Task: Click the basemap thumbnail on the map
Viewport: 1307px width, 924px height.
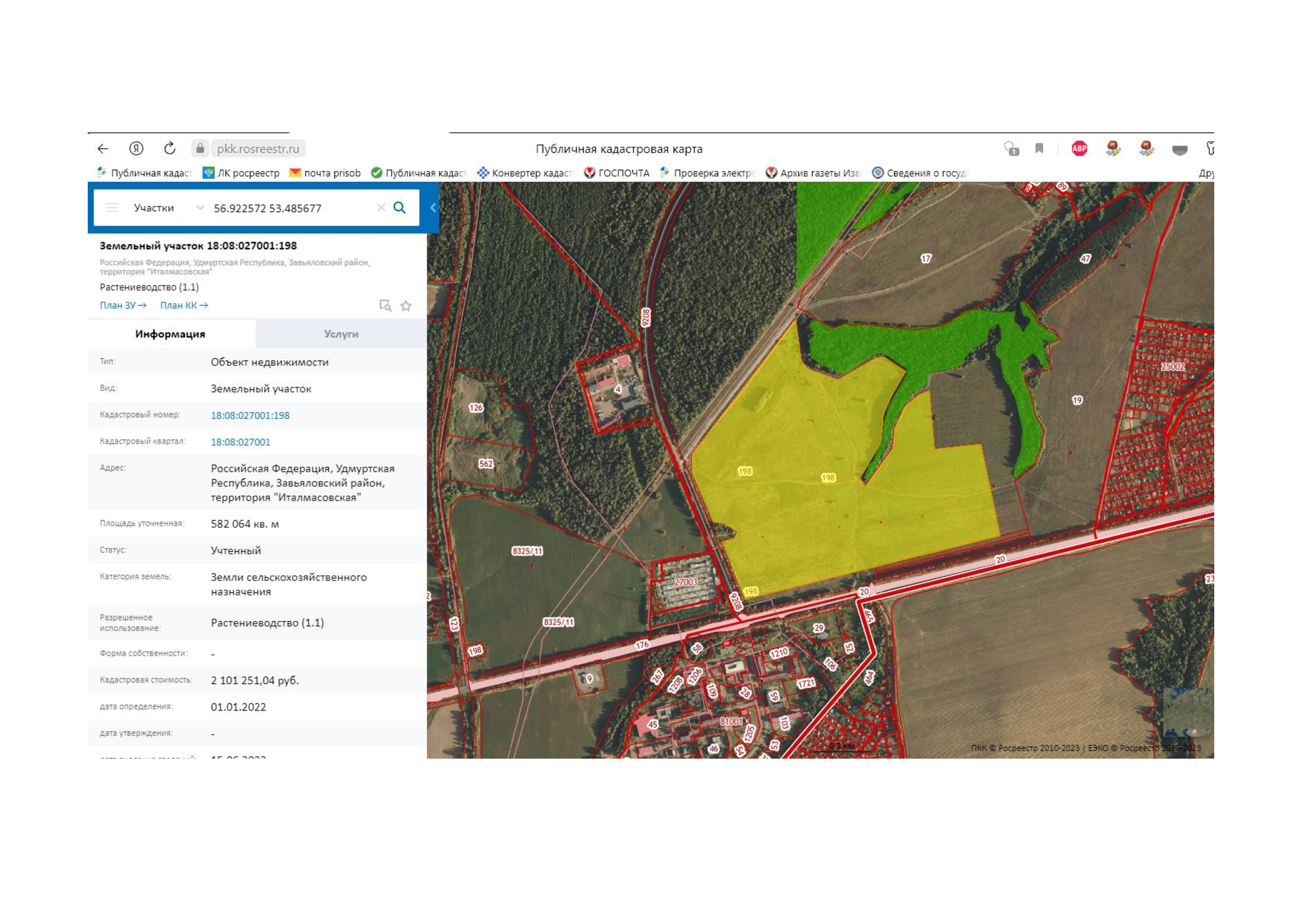Action: 1188,712
